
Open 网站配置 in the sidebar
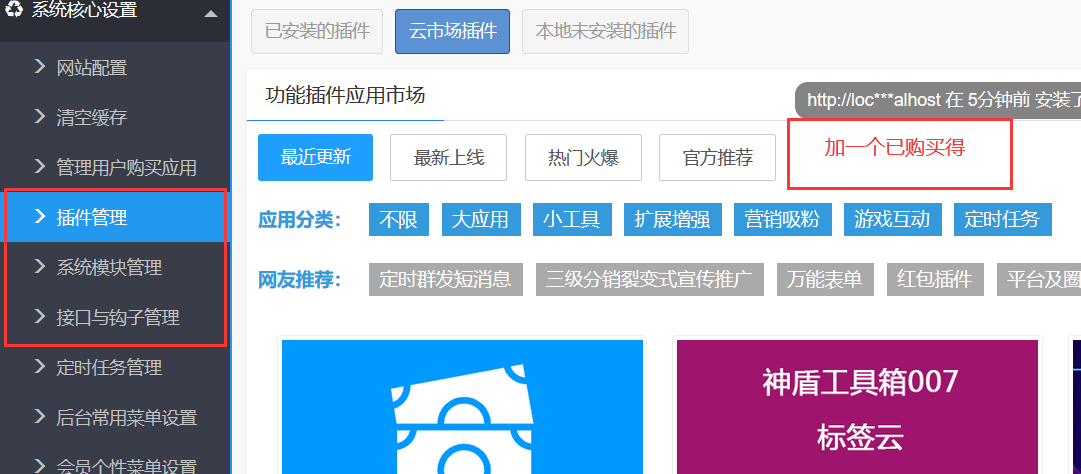point(92,68)
